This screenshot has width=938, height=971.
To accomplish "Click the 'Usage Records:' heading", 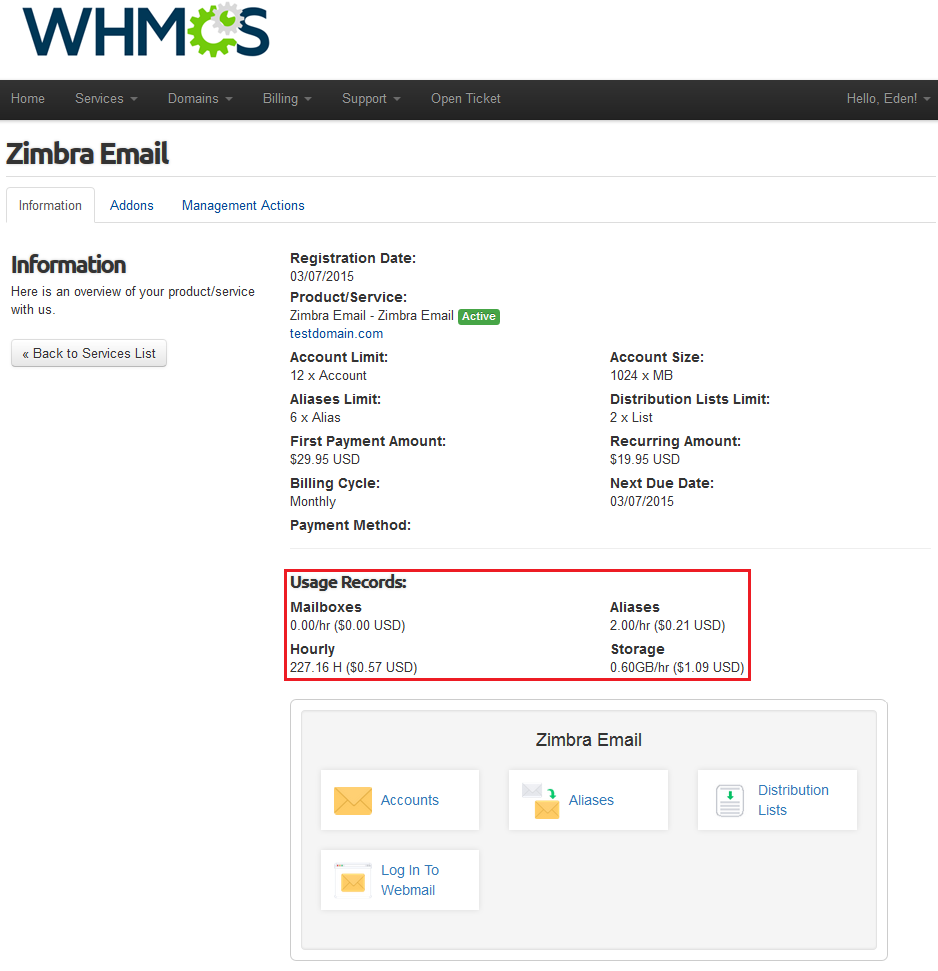I will click(348, 582).
